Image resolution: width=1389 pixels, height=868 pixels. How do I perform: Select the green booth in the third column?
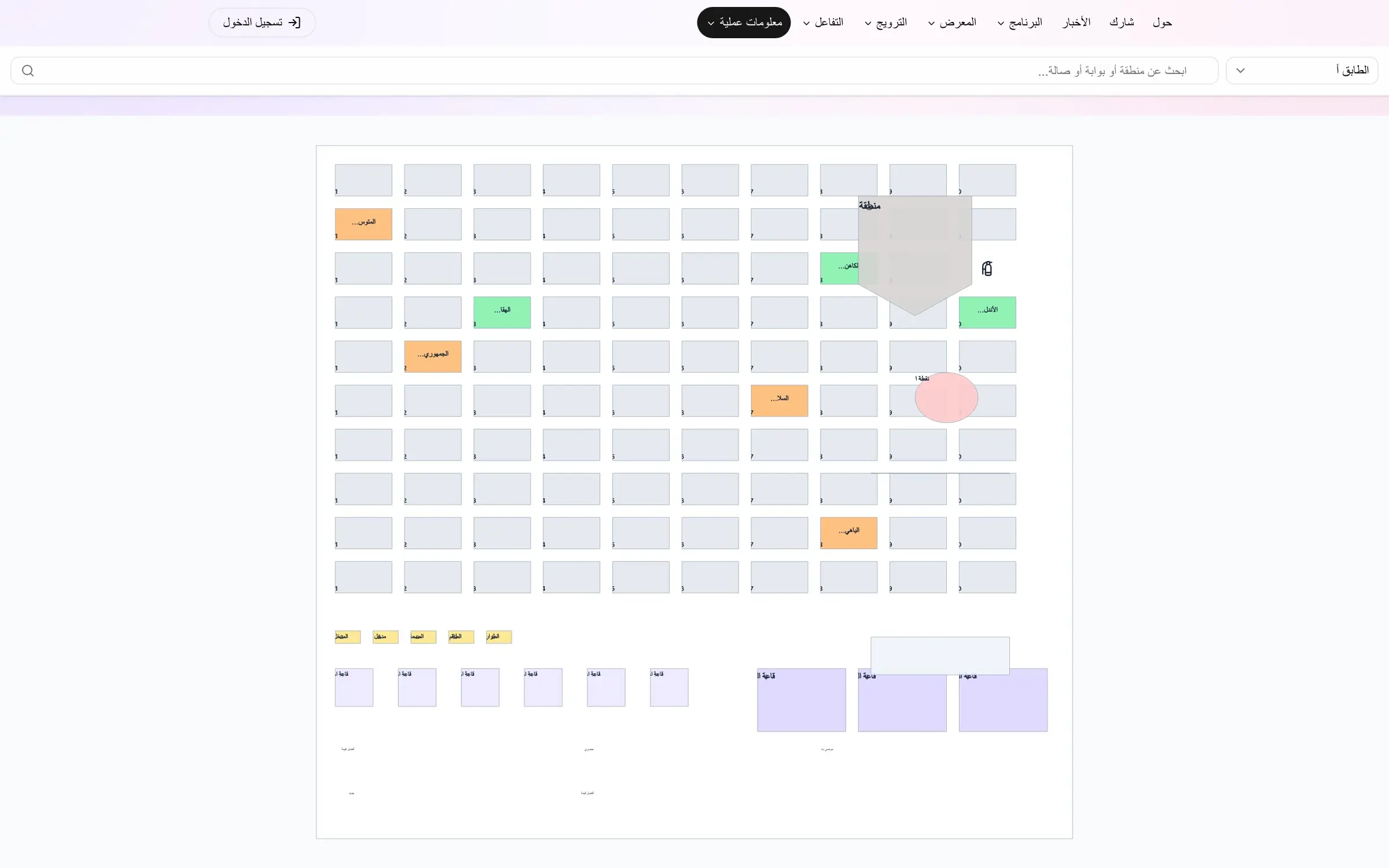(x=502, y=312)
